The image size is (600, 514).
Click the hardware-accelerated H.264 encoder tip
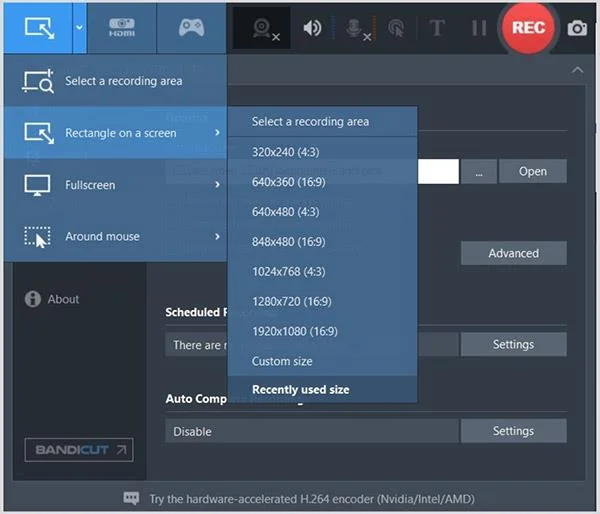click(312, 499)
